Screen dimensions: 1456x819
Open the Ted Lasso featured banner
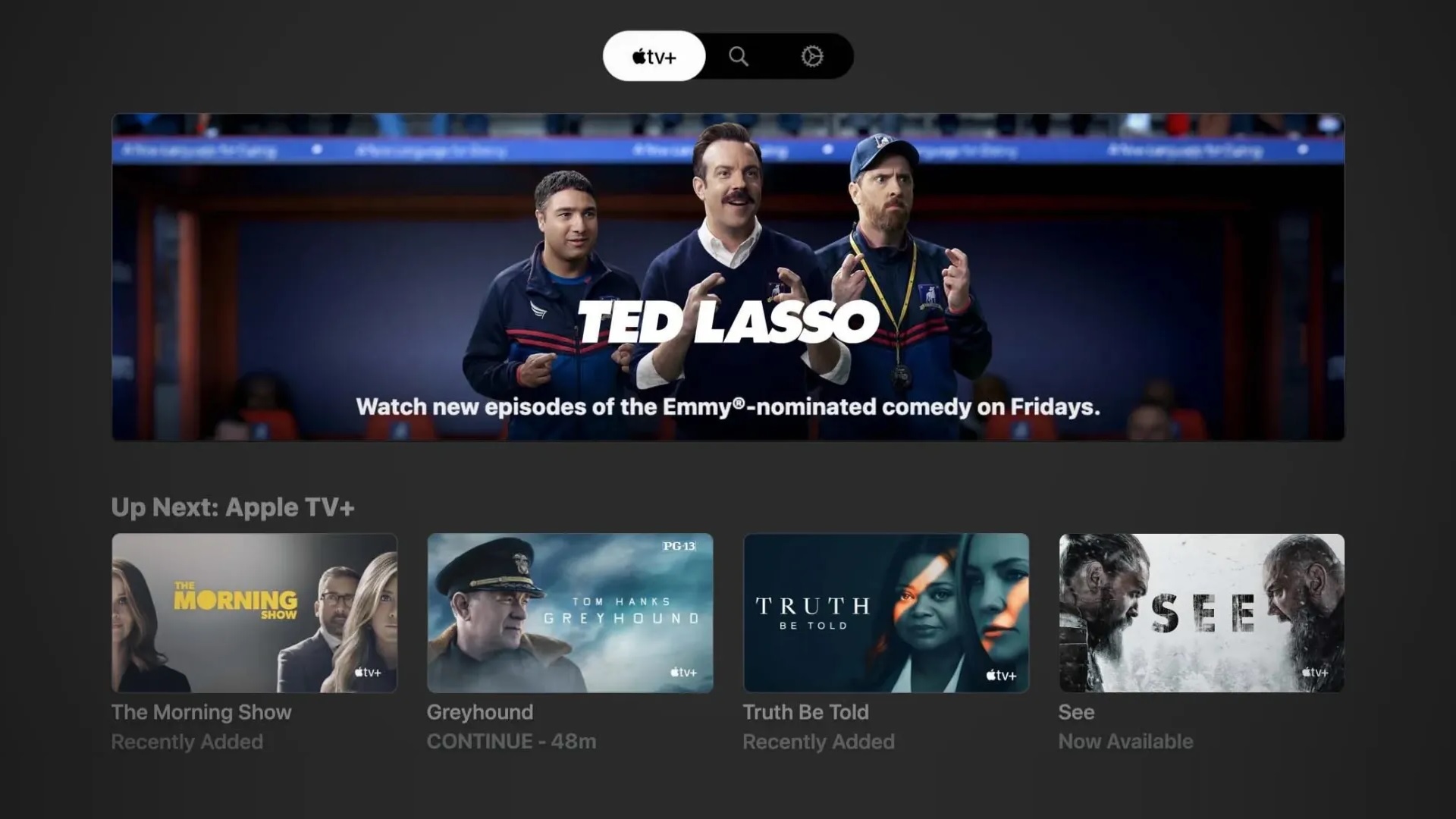[728, 277]
